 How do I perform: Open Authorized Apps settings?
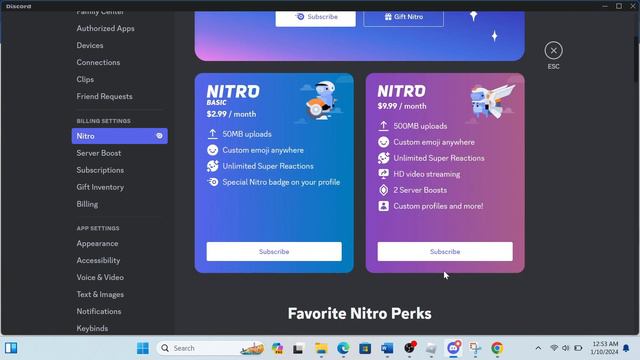105,29
